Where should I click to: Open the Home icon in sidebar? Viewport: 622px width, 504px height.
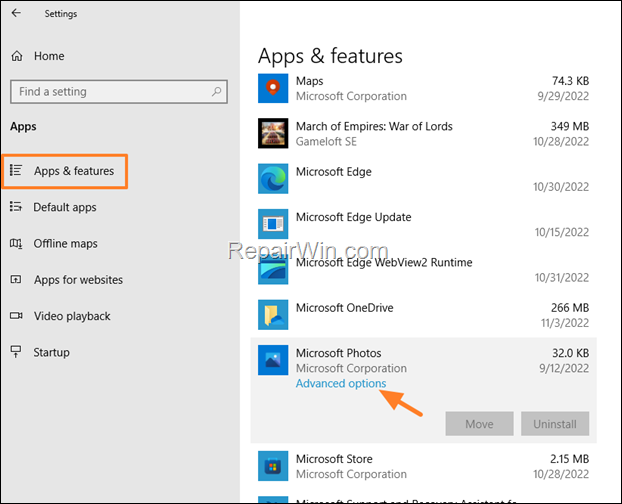pyautogui.click(x=17, y=56)
